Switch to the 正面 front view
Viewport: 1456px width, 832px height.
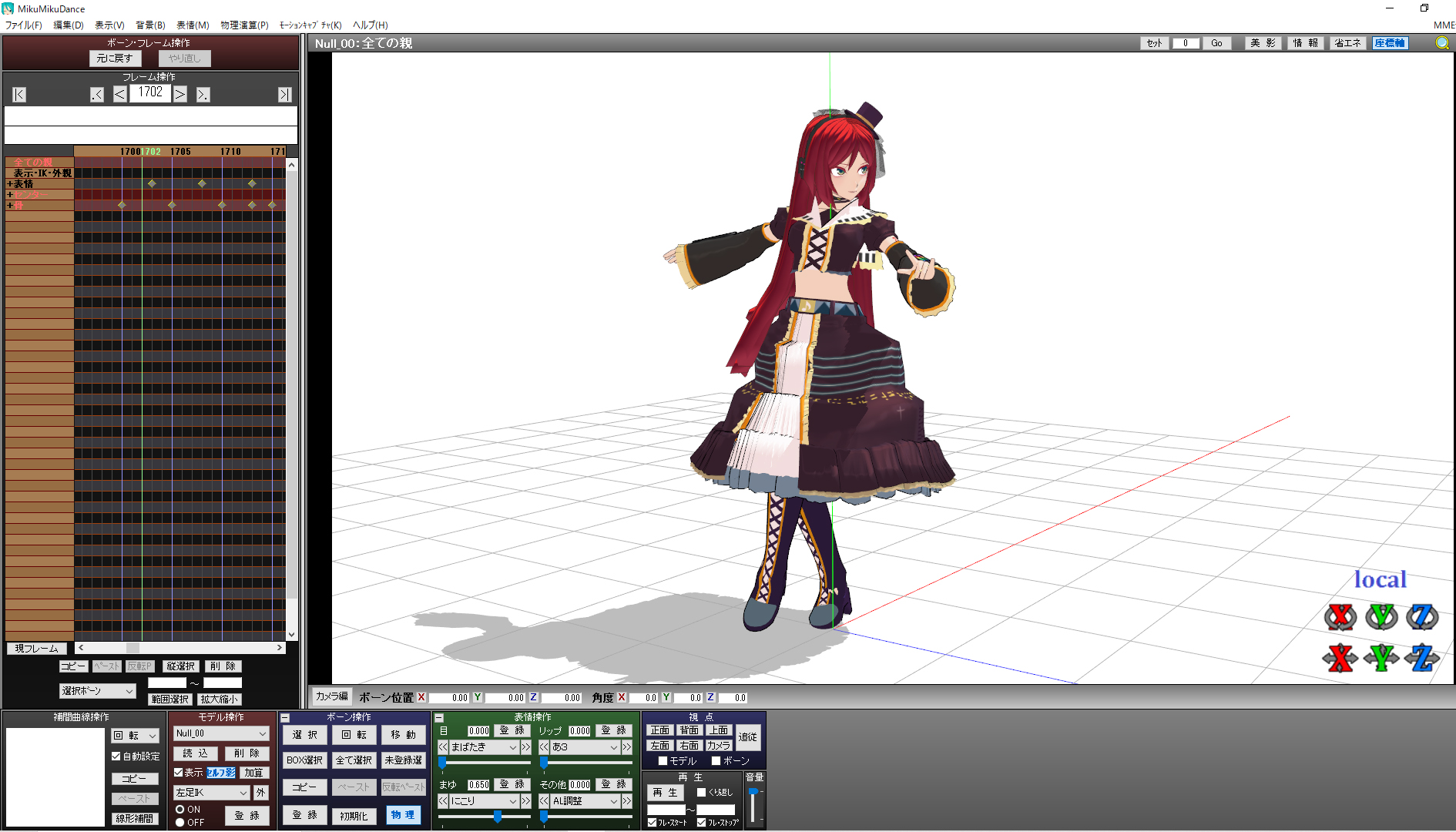tap(660, 730)
